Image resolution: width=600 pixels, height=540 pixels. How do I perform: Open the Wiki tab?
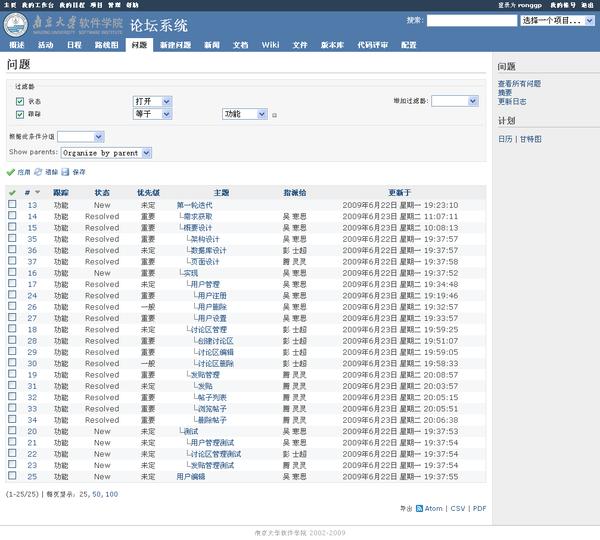point(270,45)
